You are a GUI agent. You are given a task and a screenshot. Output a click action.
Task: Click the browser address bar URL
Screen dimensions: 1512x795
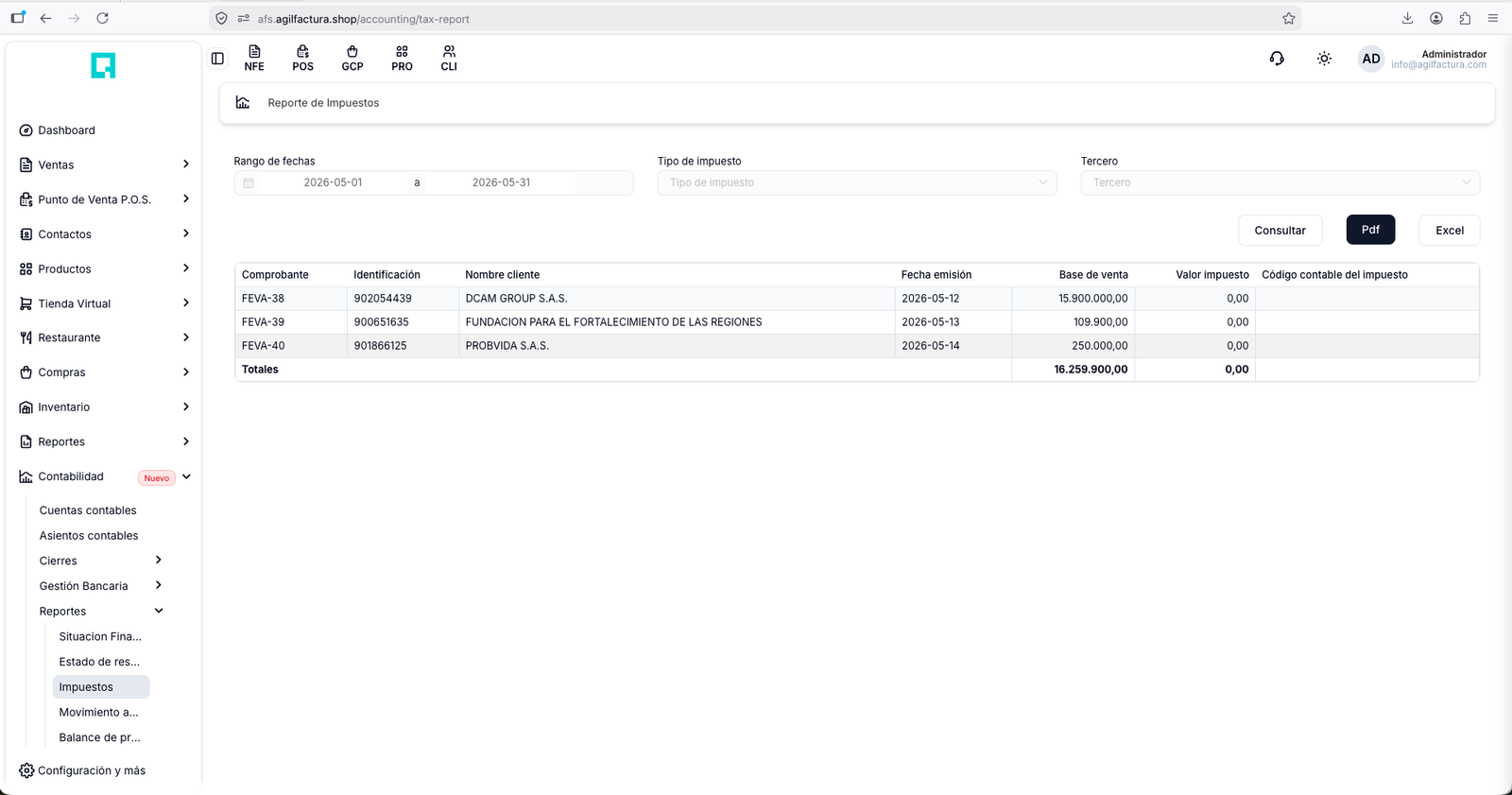point(363,19)
